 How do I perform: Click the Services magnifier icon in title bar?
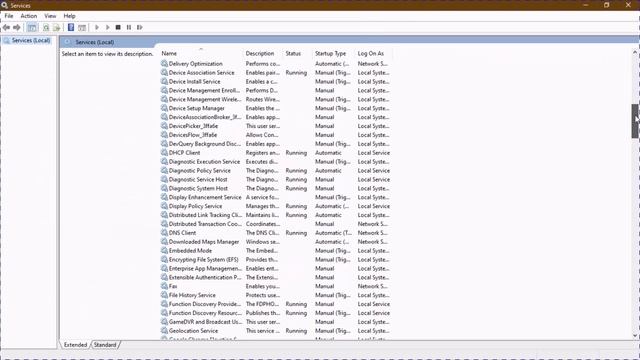tap(4, 5)
